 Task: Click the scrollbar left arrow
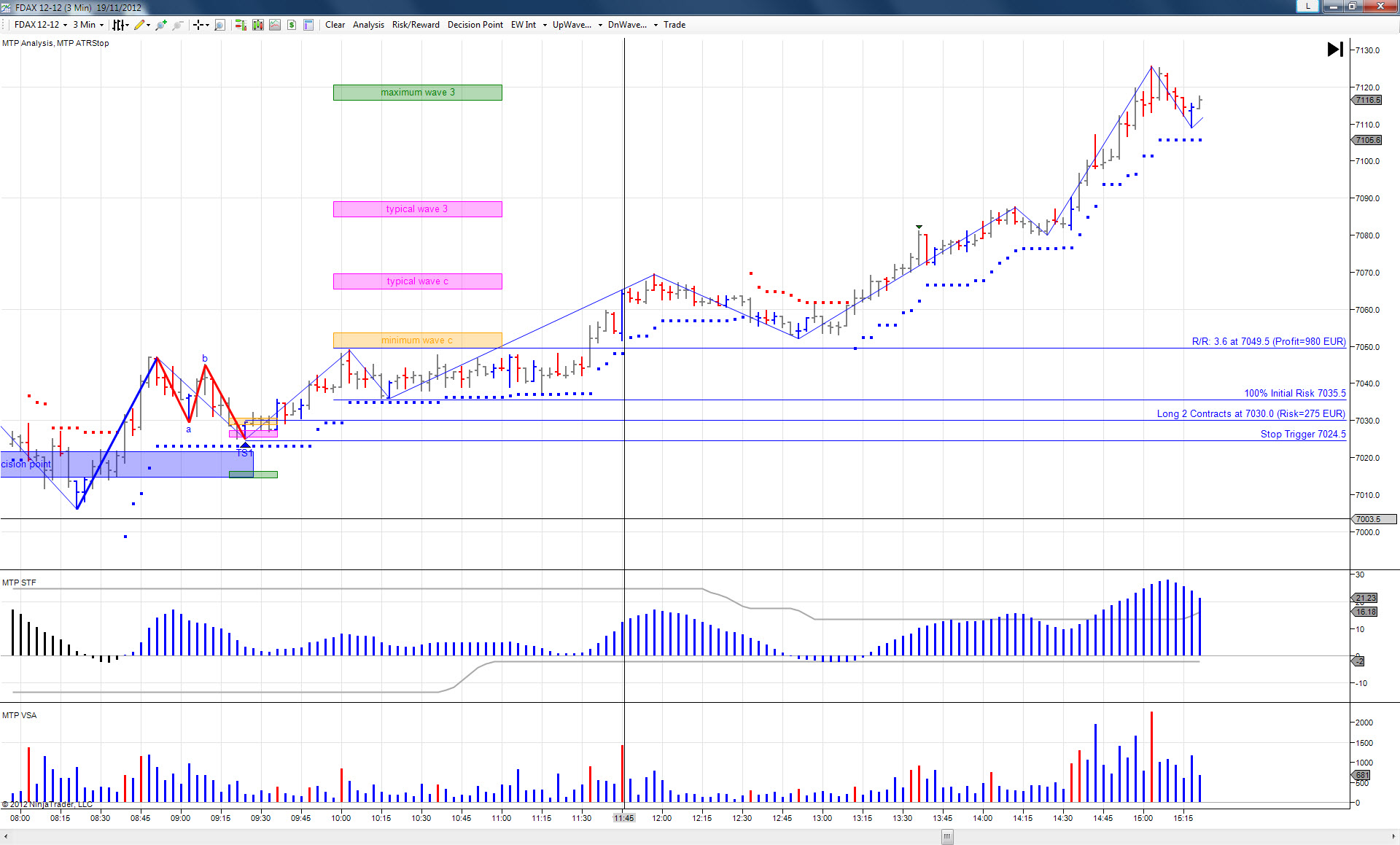(6, 836)
